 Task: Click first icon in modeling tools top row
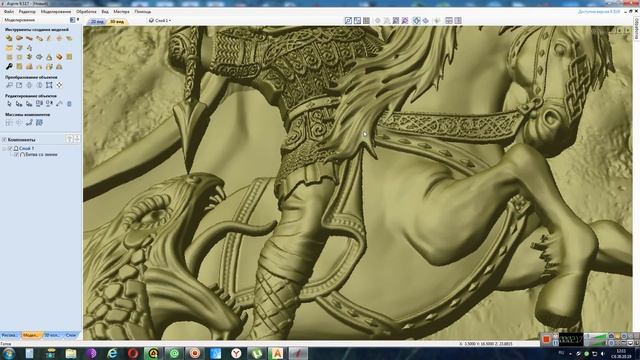click(x=9, y=38)
